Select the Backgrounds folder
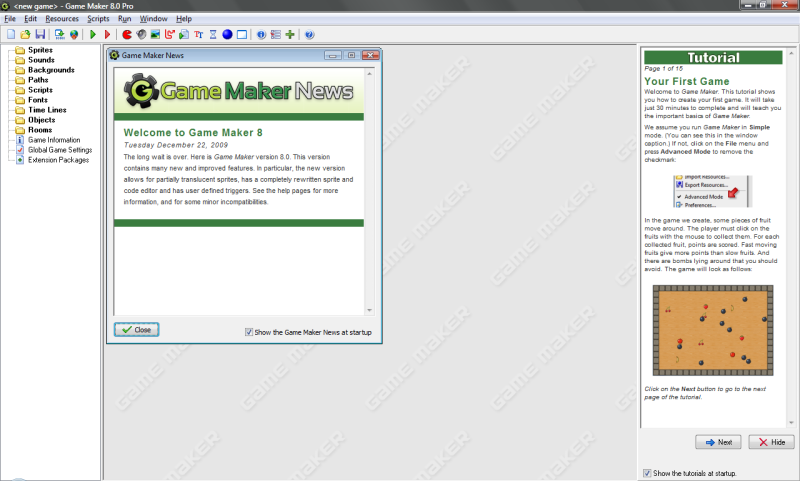Image resolution: width=800 pixels, height=481 pixels. (51, 70)
